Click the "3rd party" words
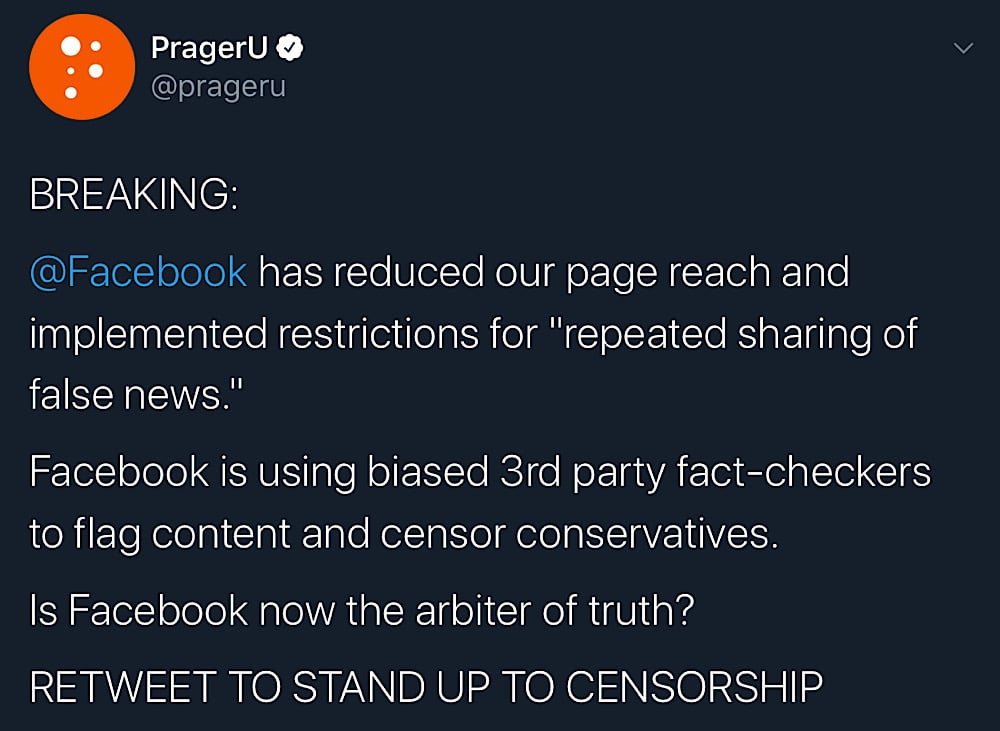 [x=582, y=473]
